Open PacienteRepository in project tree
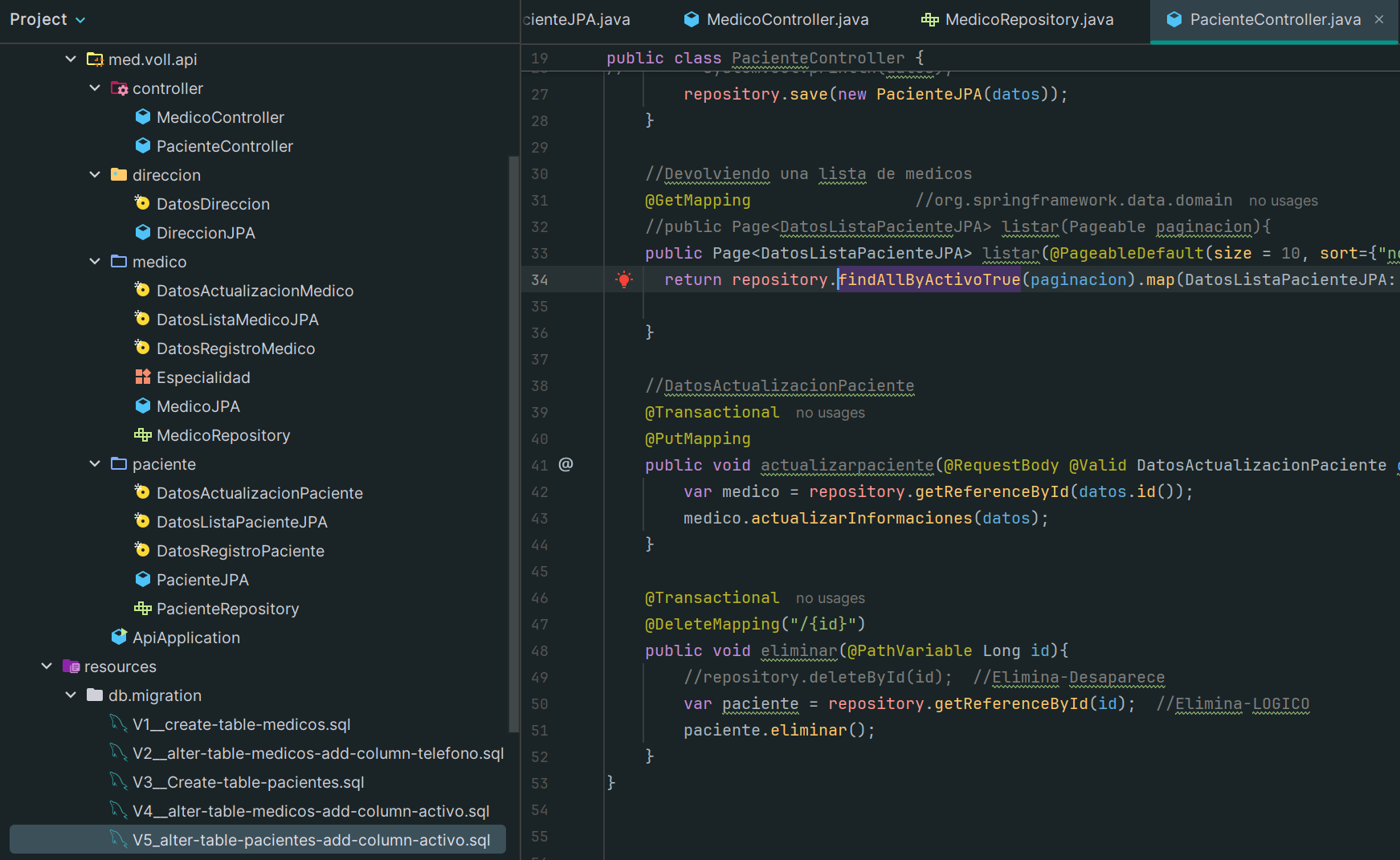 tap(227, 609)
